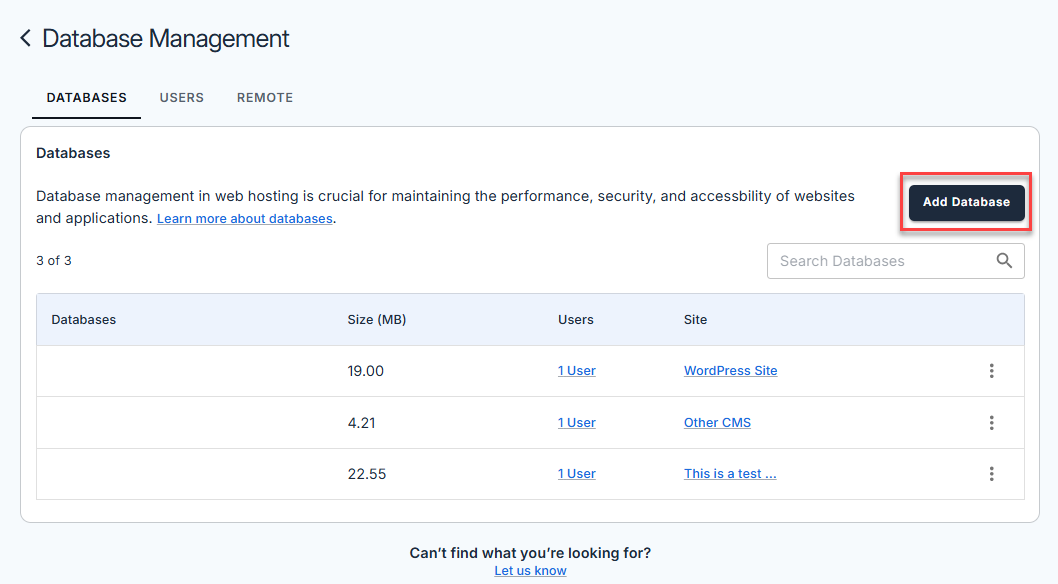The width and height of the screenshot is (1058, 584).
Task: View users for the 19.00 MB database
Action: [x=576, y=370]
